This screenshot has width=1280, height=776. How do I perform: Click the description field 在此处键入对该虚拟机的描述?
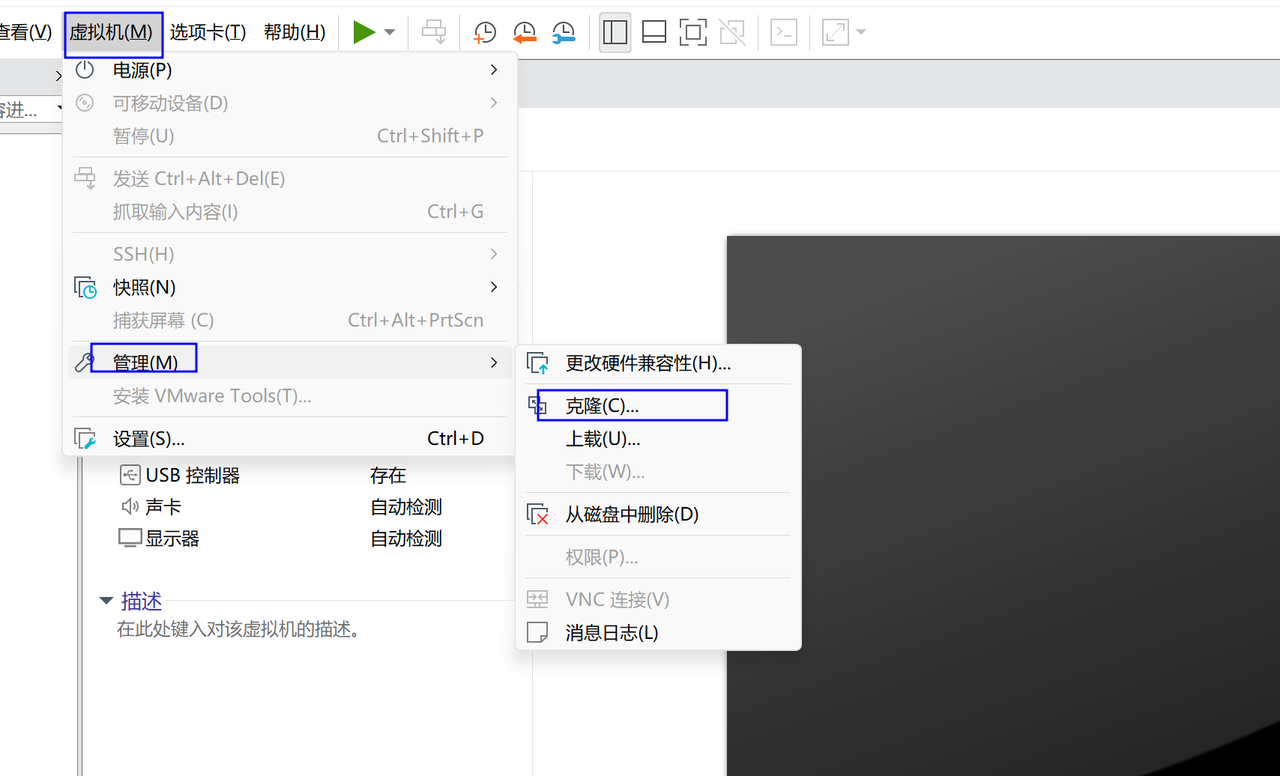(x=238, y=630)
